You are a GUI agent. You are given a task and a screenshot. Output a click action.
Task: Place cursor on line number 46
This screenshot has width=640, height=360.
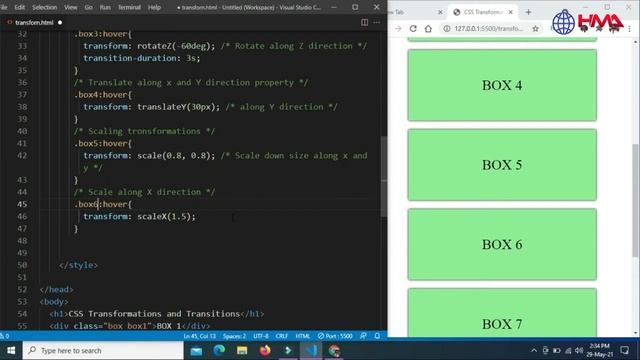point(22,216)
